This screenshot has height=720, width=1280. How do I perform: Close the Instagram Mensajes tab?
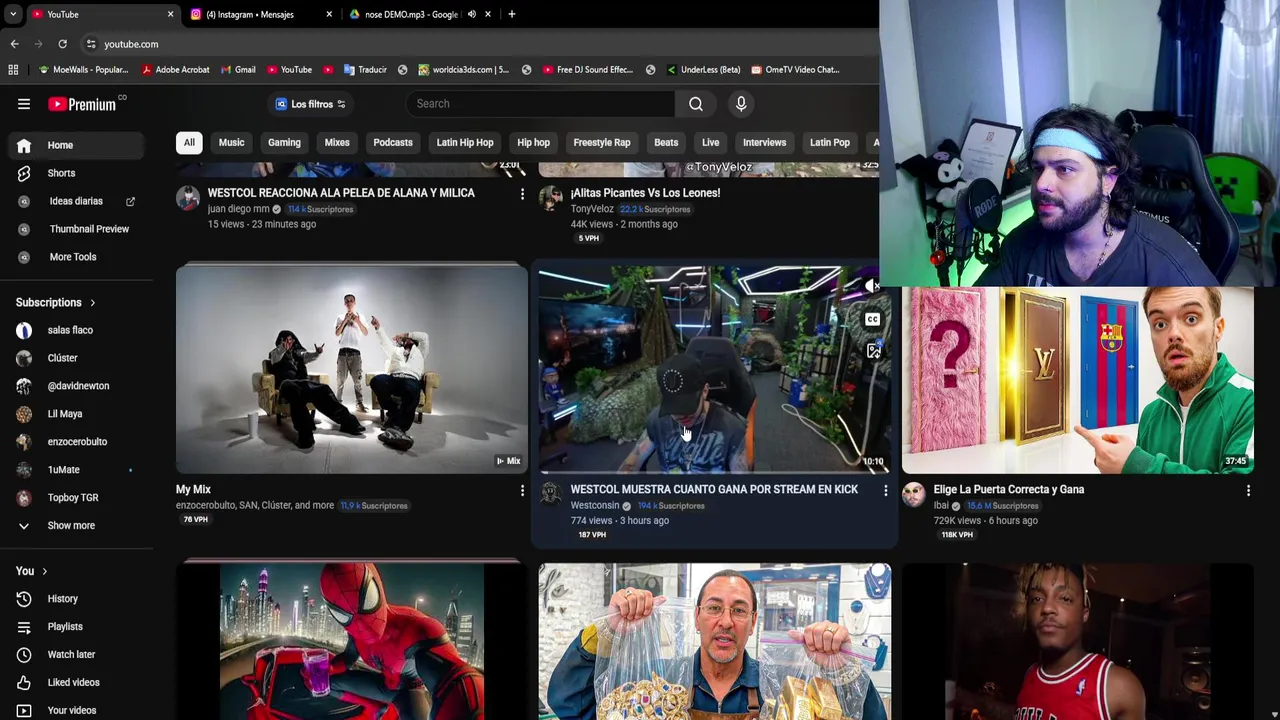pos(329,14)
